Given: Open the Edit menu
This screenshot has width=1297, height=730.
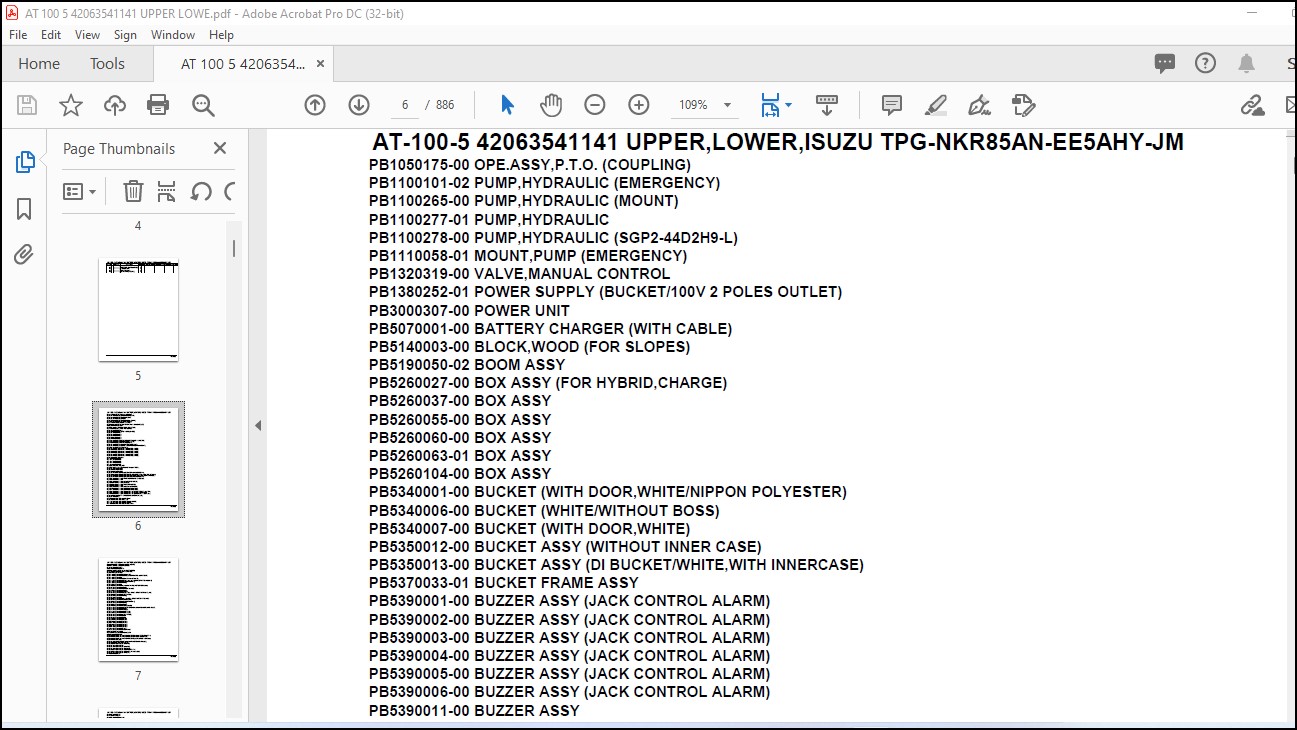Looking at the screenshot, I should tap(51, 34).
